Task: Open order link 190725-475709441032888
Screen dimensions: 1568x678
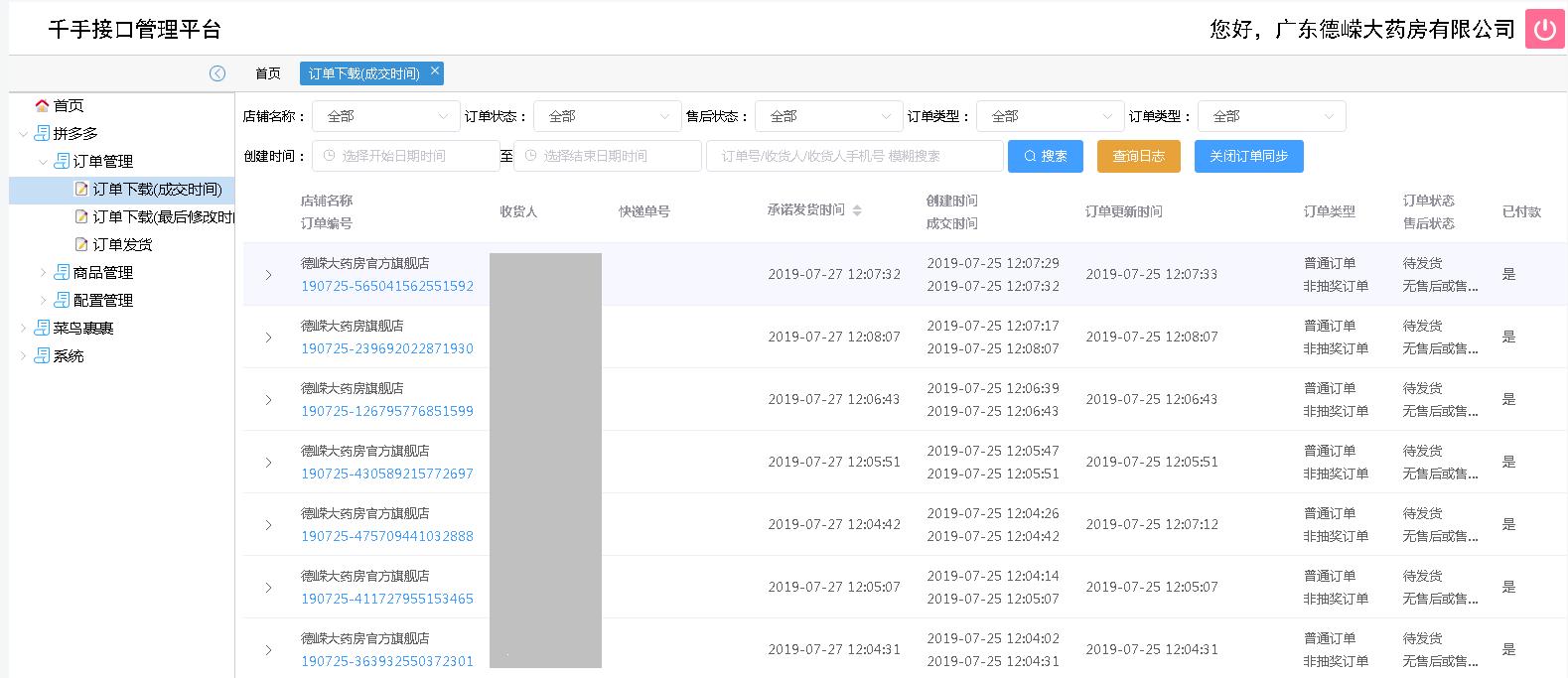Action: point(387,536)
